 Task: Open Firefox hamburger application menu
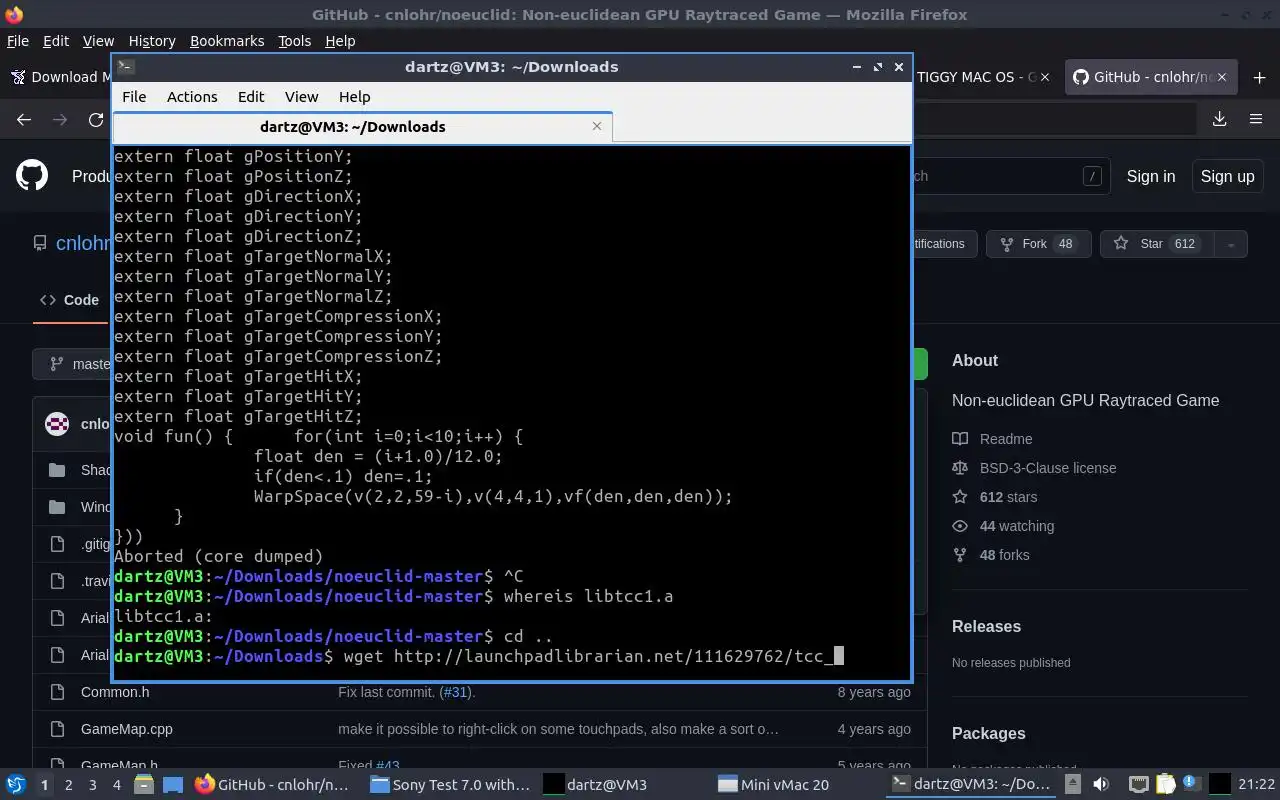tap(1256, 119)
